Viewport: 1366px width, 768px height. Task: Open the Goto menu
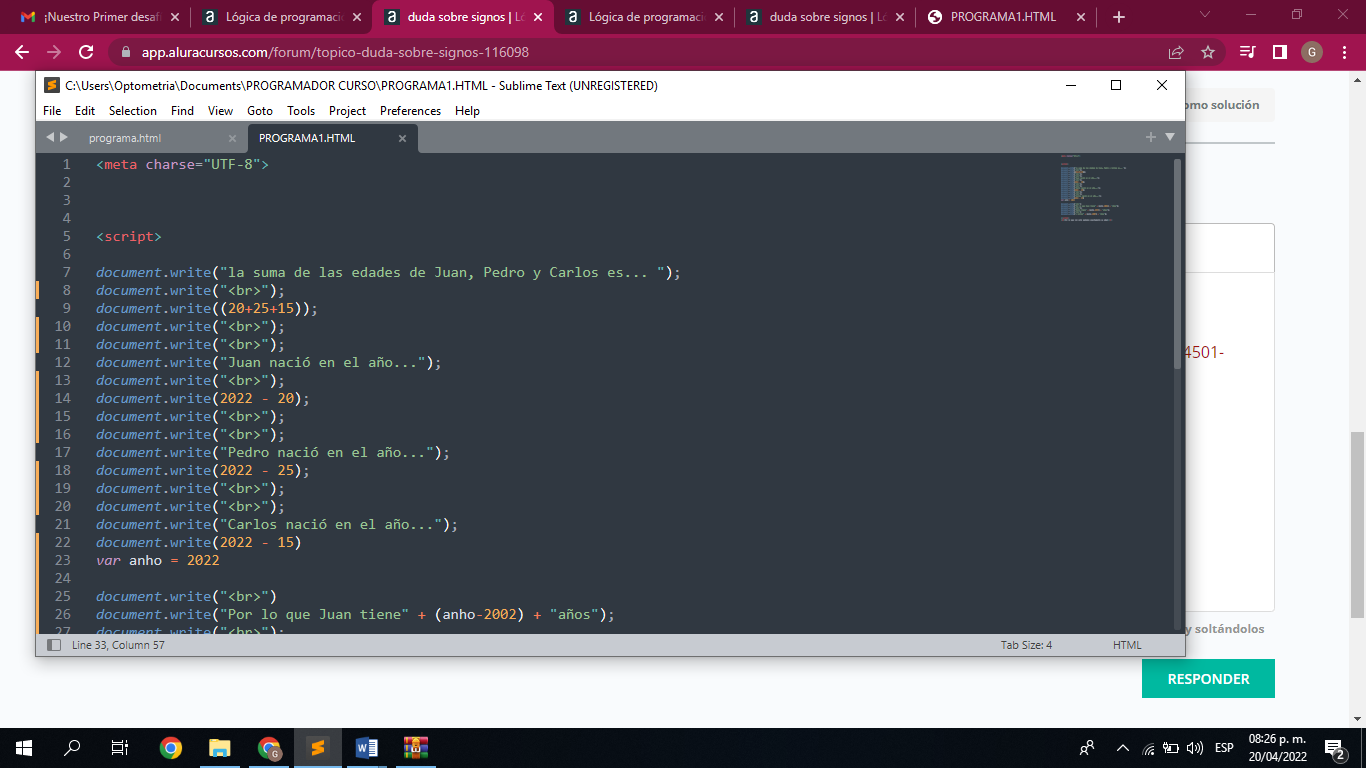[x=260, y=111]
